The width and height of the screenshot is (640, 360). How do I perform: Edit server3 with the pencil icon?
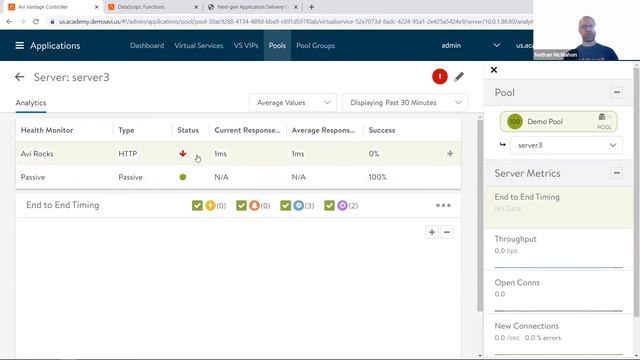click(x=459, y=77)
